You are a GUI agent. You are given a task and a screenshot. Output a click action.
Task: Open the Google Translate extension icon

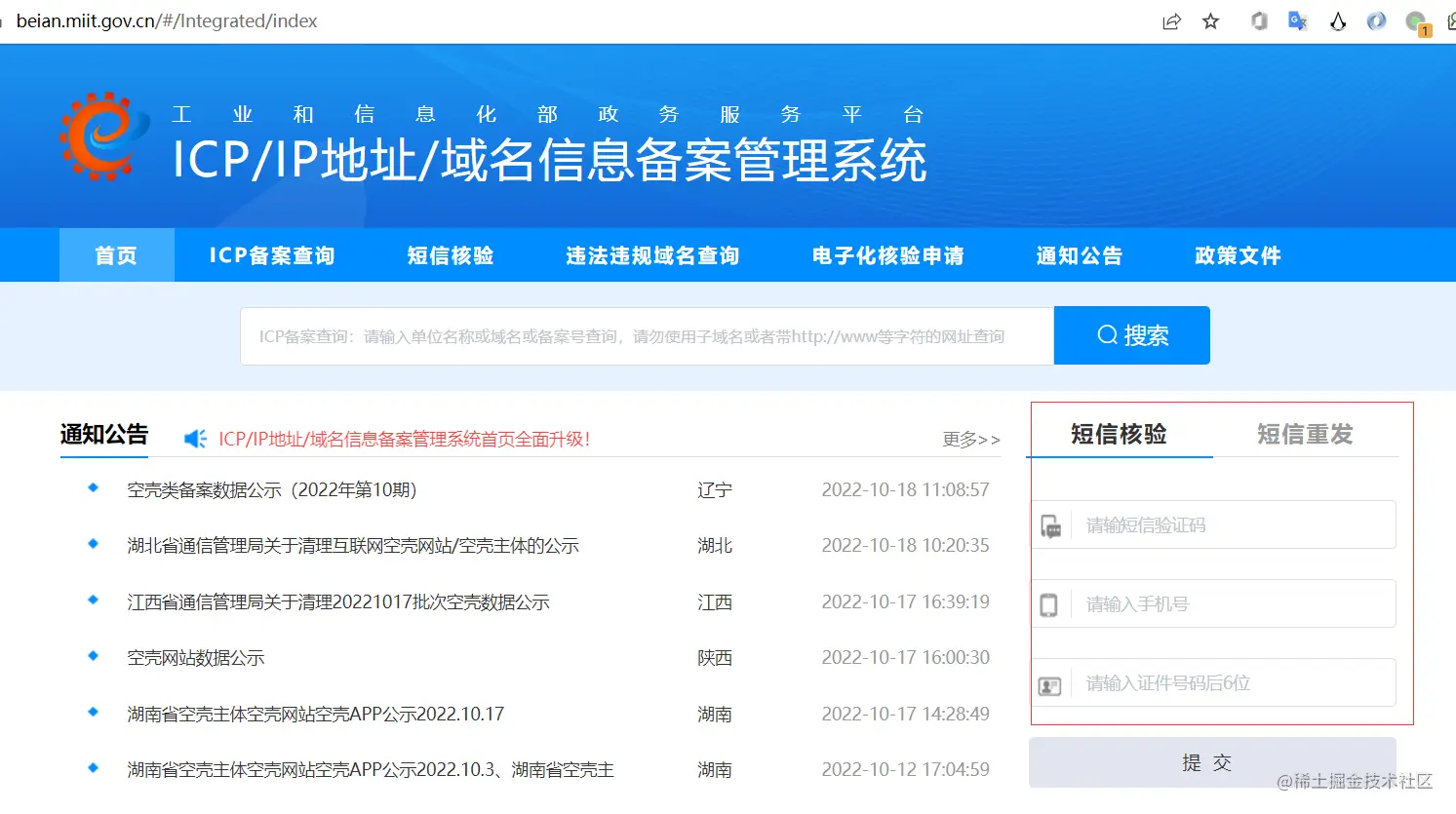pos(1297,21)
